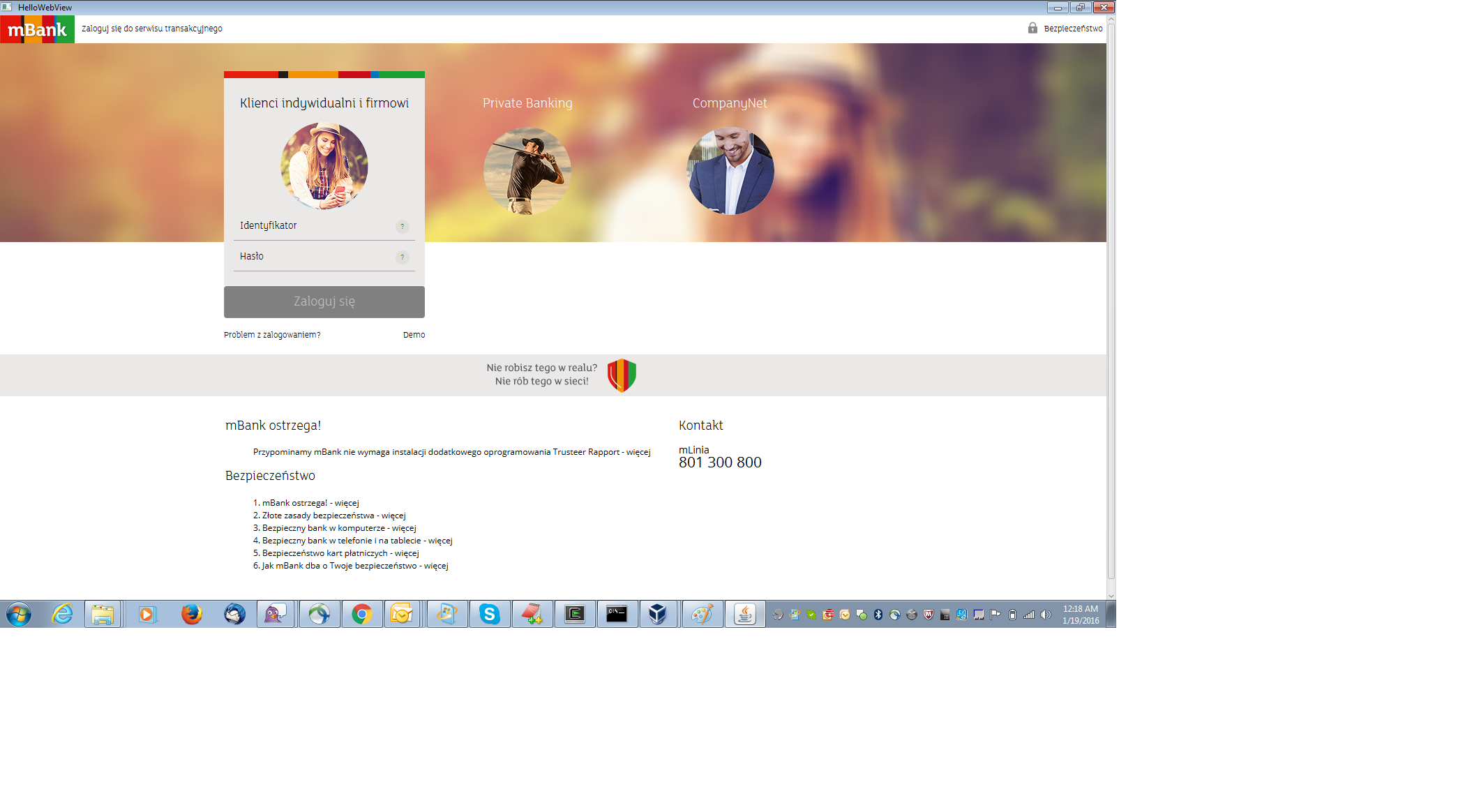Click the mBank logo

37,29
